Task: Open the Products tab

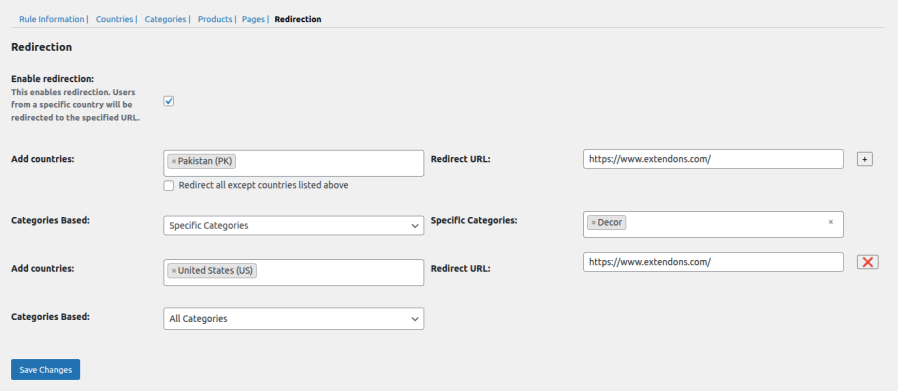Action: click(x=215, y=19)
